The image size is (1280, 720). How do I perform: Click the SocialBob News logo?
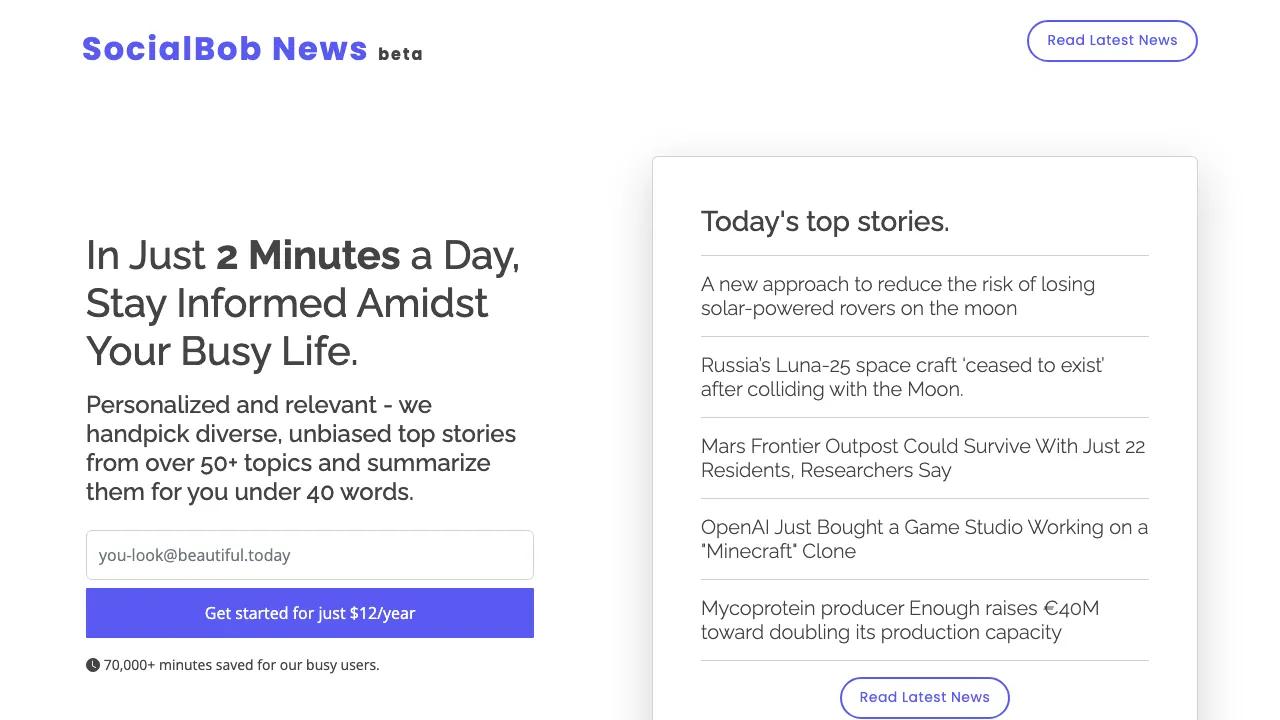(225, 49)
